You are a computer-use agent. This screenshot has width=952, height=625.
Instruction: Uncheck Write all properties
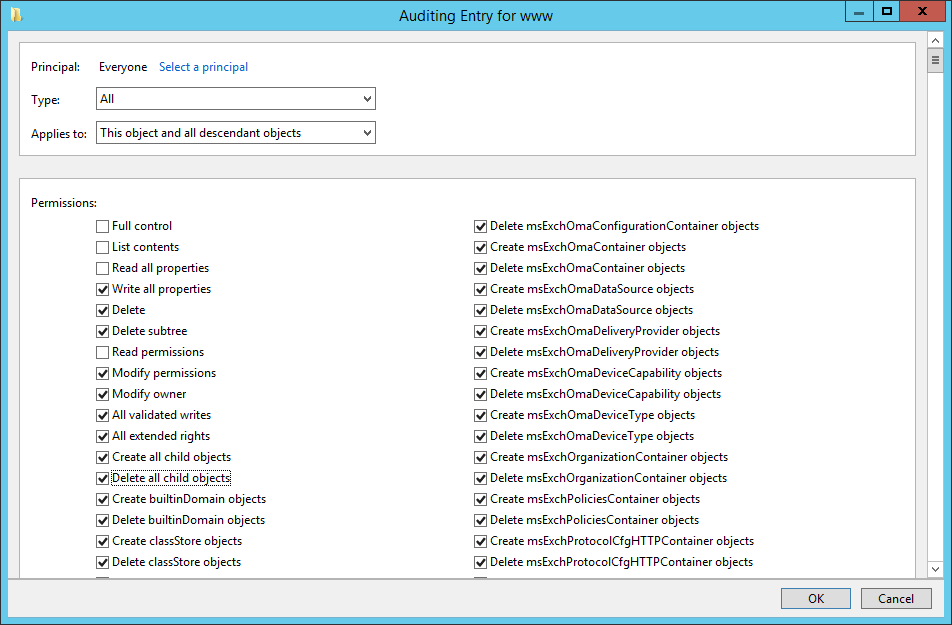tap(103, 289)
